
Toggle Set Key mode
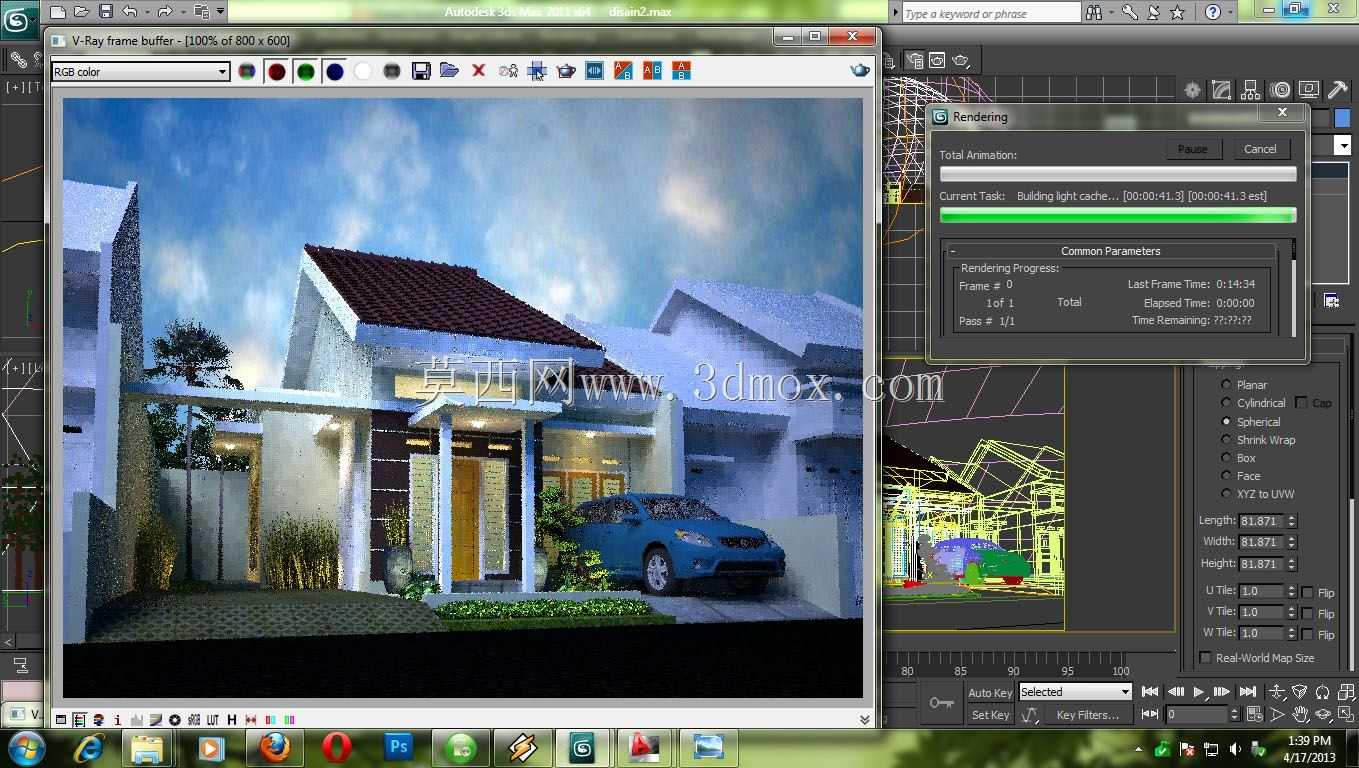tap(990, 715)
